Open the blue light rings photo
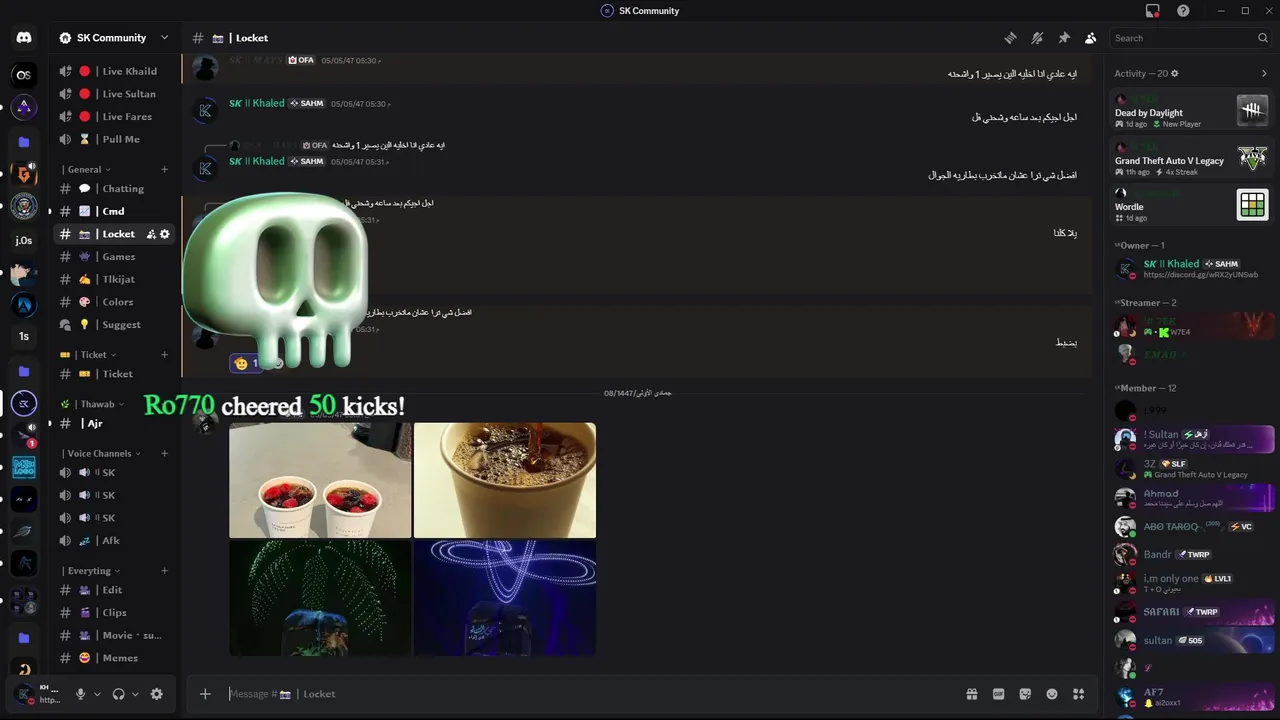The height and width of the screenshot is (720, 1280). (x=505, y=598)
